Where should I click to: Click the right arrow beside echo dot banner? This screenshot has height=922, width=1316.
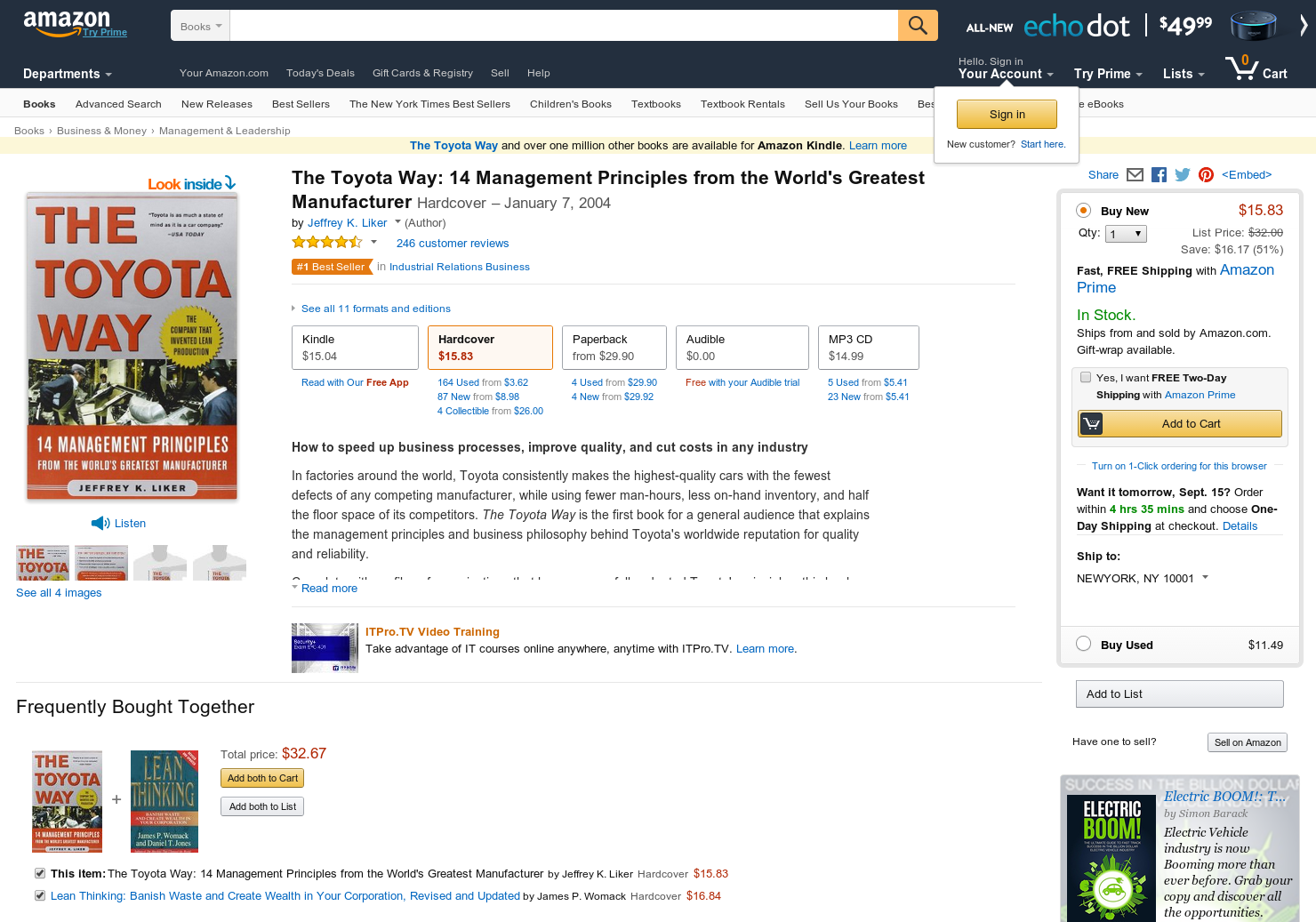coord(1304,26)
